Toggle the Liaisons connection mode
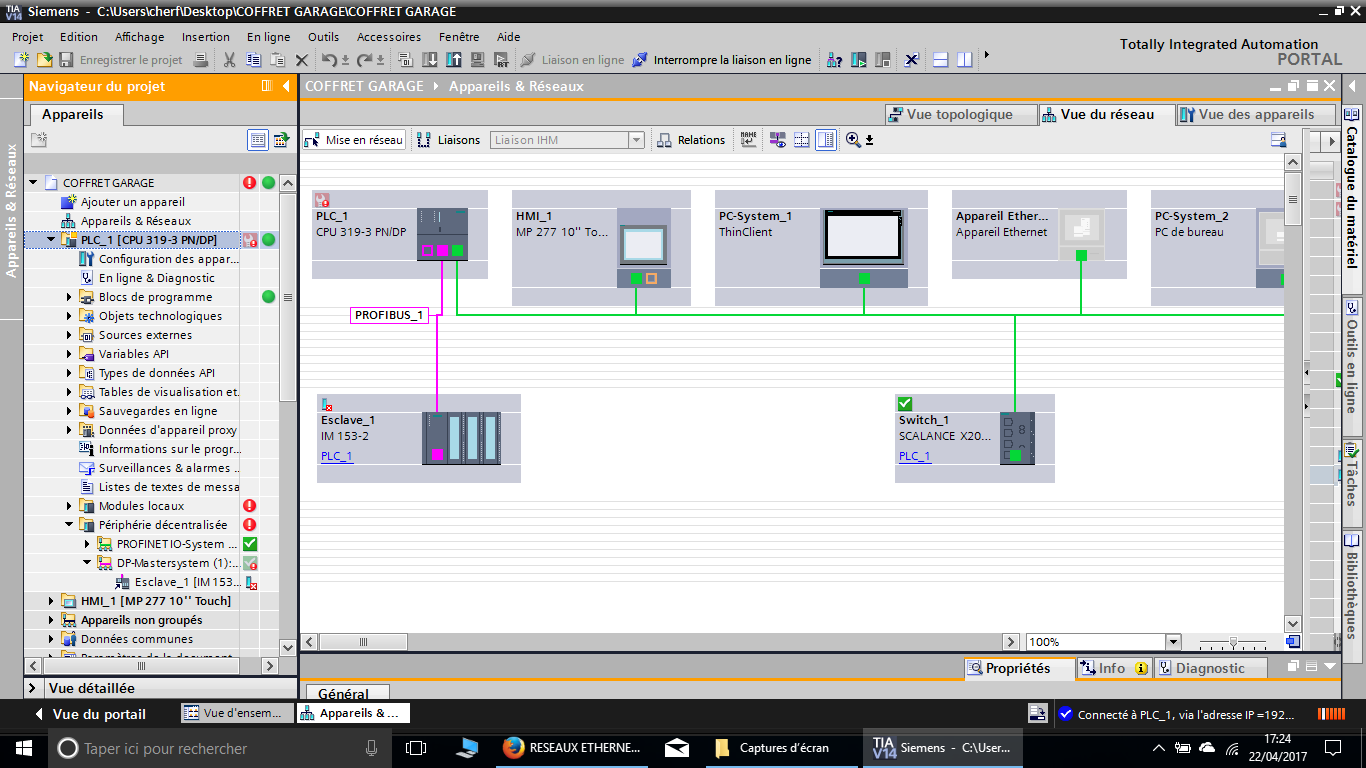The height and width of the screenshot is (768, 1366). (x=448, y=140)
